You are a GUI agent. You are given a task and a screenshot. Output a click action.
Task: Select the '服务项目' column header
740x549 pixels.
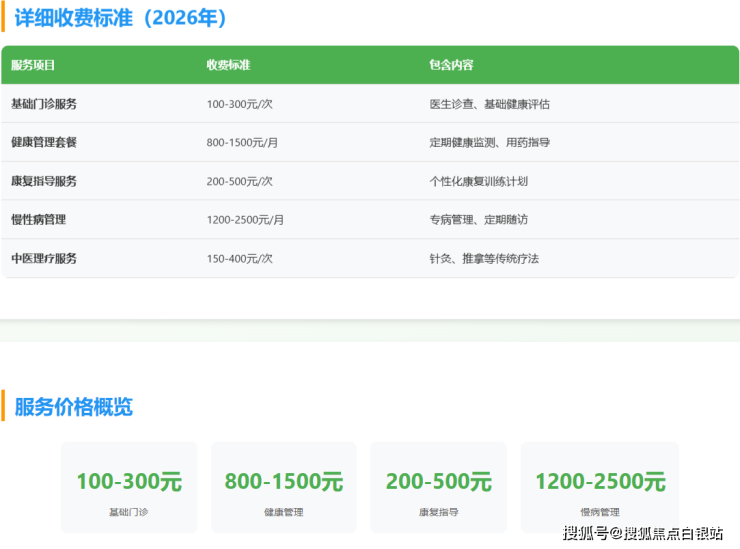coord(33,65)
